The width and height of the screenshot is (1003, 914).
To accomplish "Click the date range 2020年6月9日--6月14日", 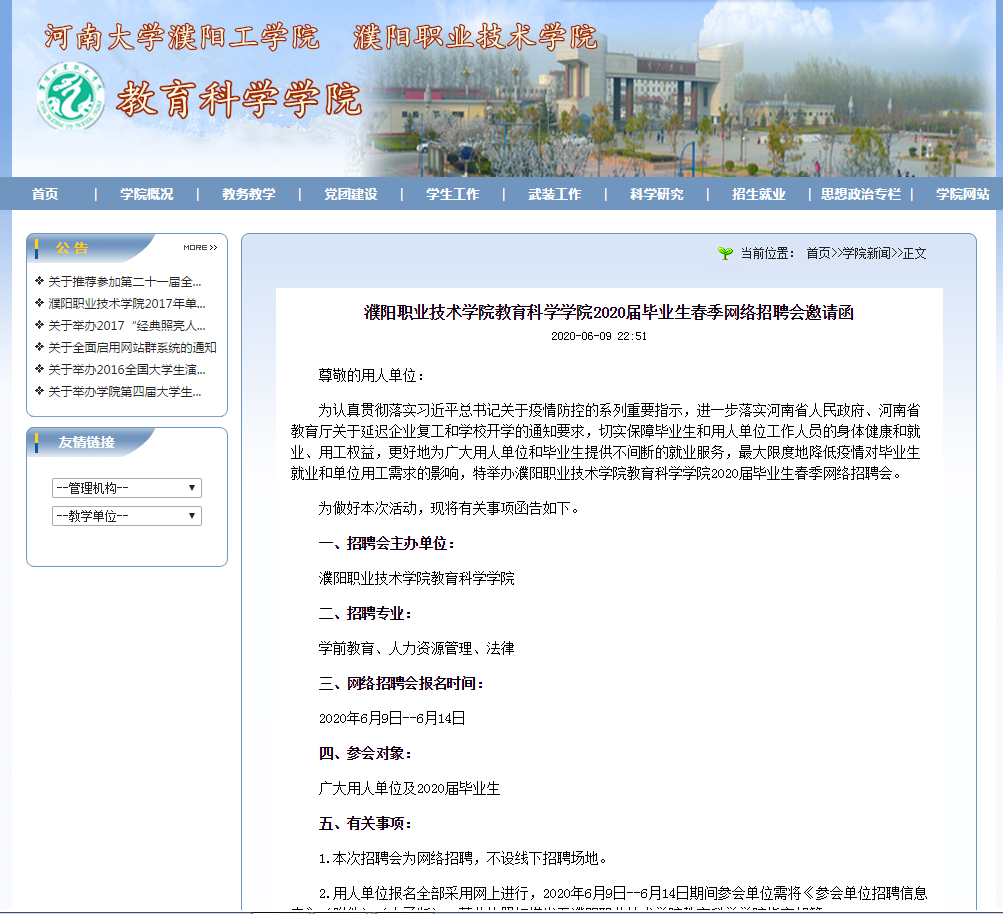I will tap(392, 718).
